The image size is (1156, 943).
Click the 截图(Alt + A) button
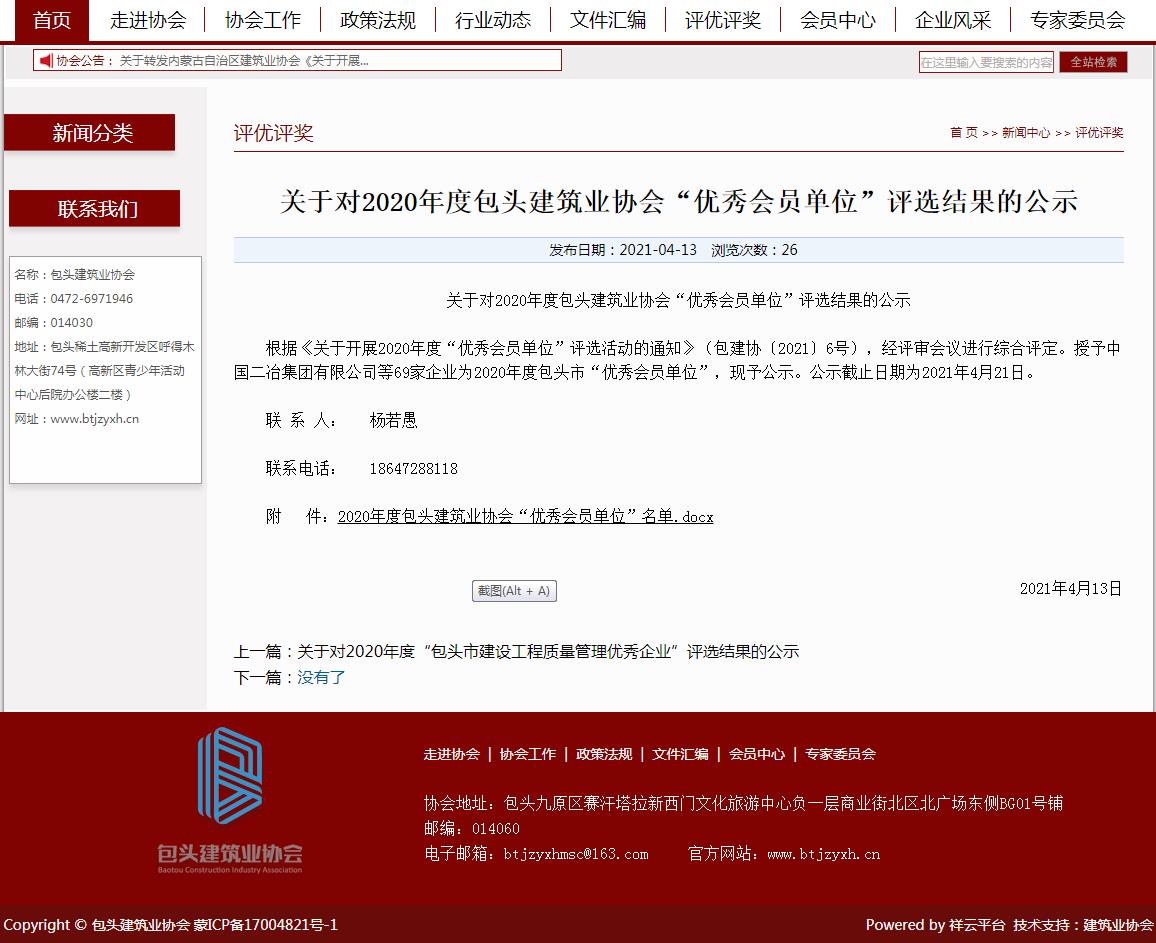(514, 591)
